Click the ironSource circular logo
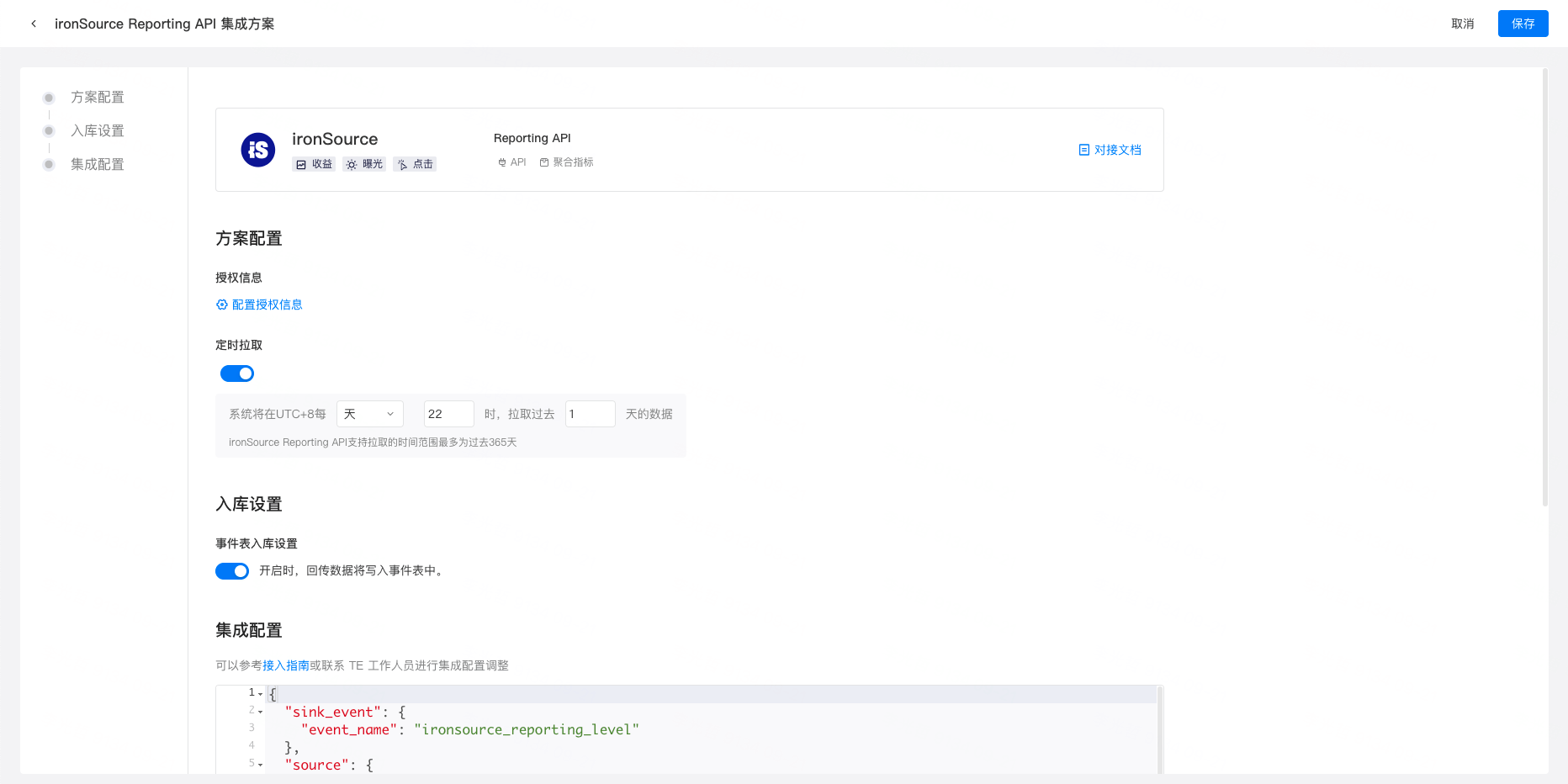Screen dimensions: 1568x784 coord(257,149)
